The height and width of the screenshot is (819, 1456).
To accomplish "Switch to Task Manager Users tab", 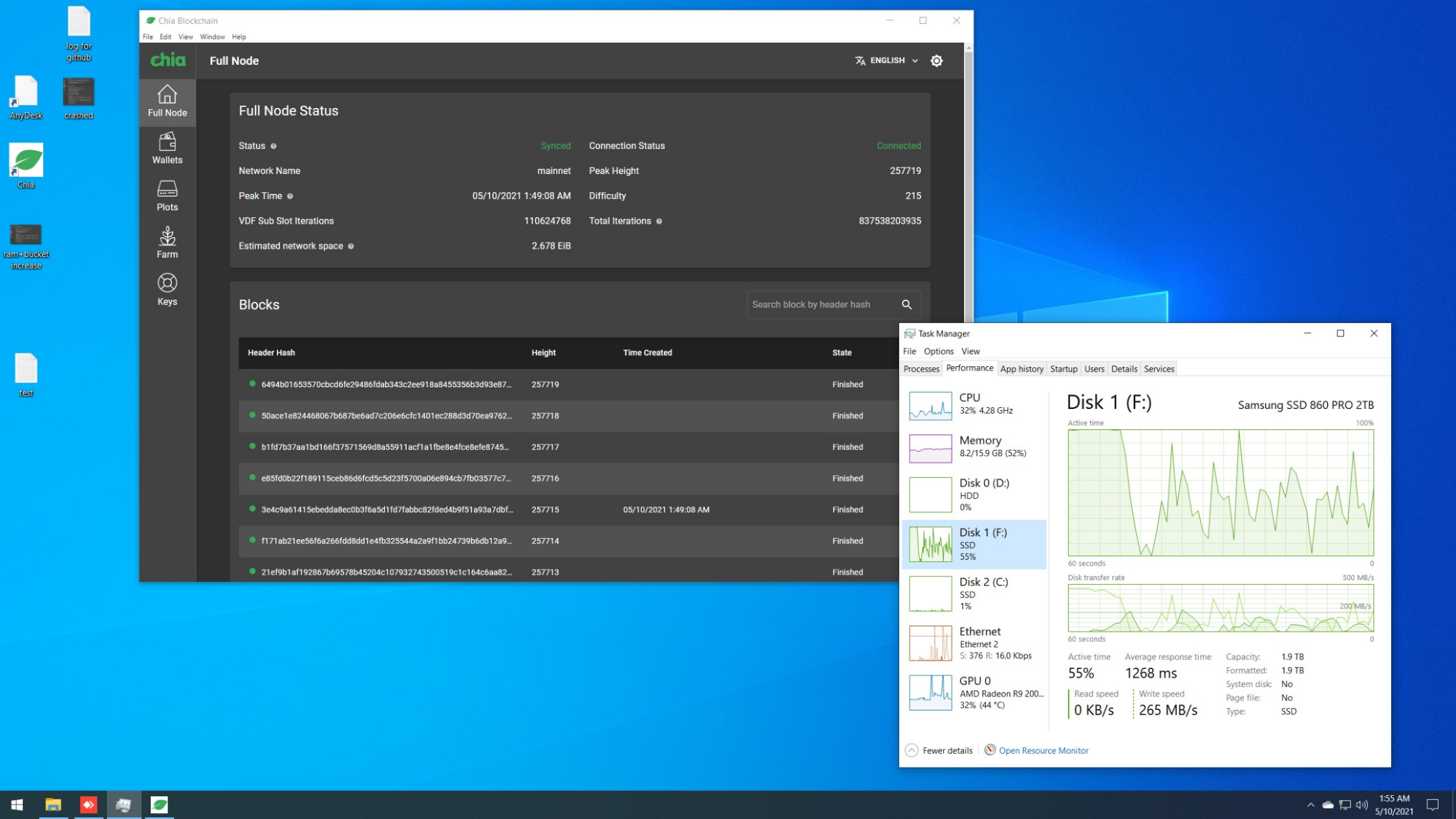I will click(x=1094, y=369).
